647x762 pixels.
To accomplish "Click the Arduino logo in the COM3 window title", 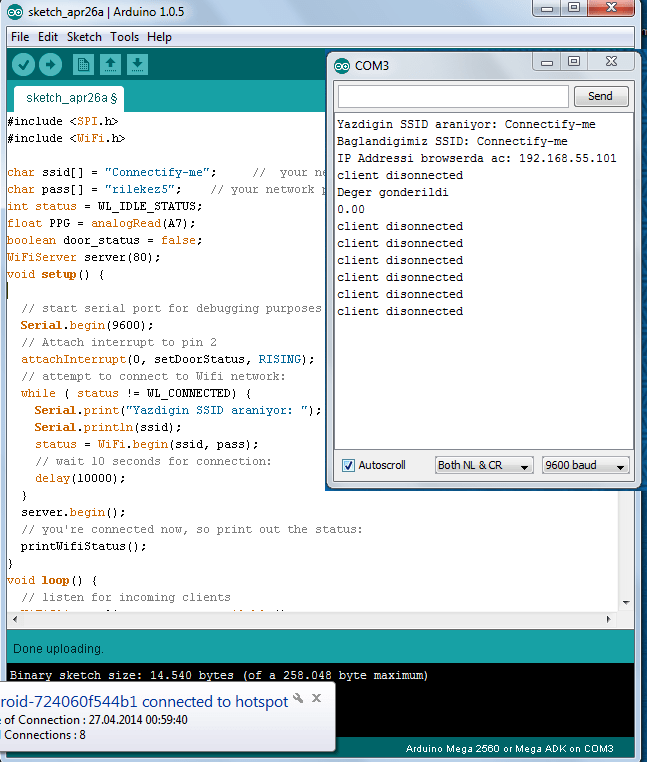I will pos(342,66).
